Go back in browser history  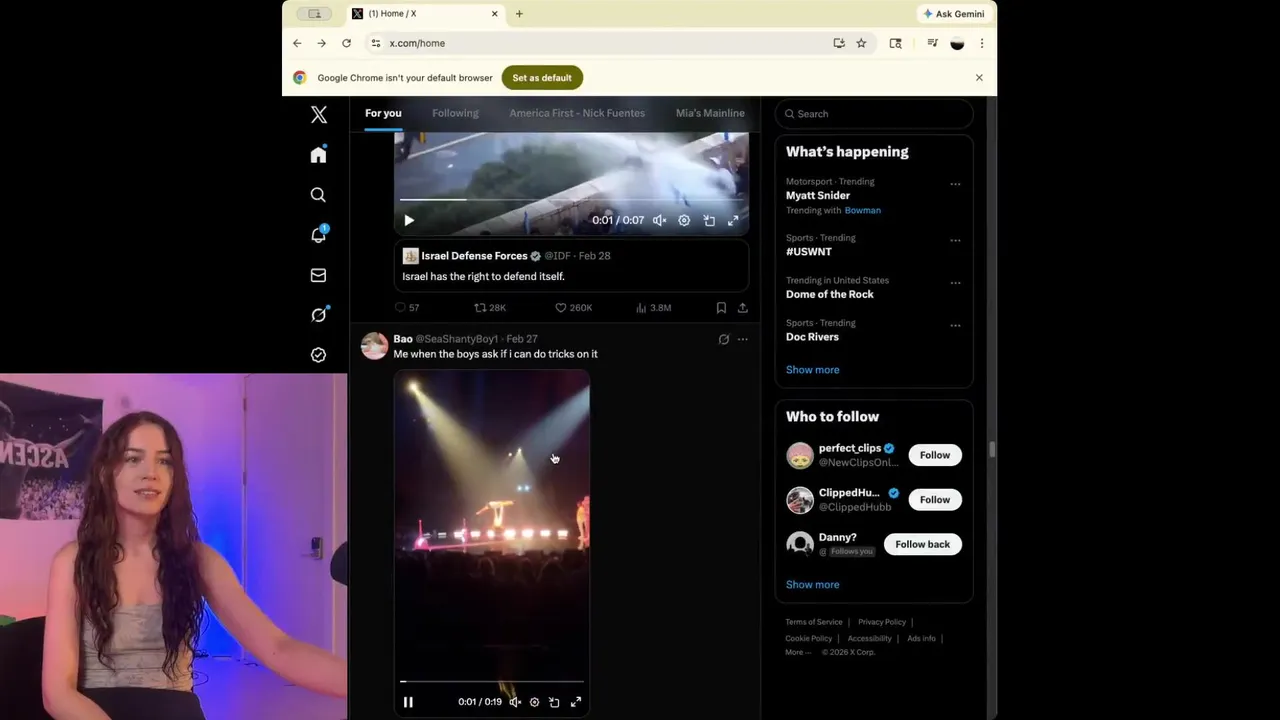297,43
